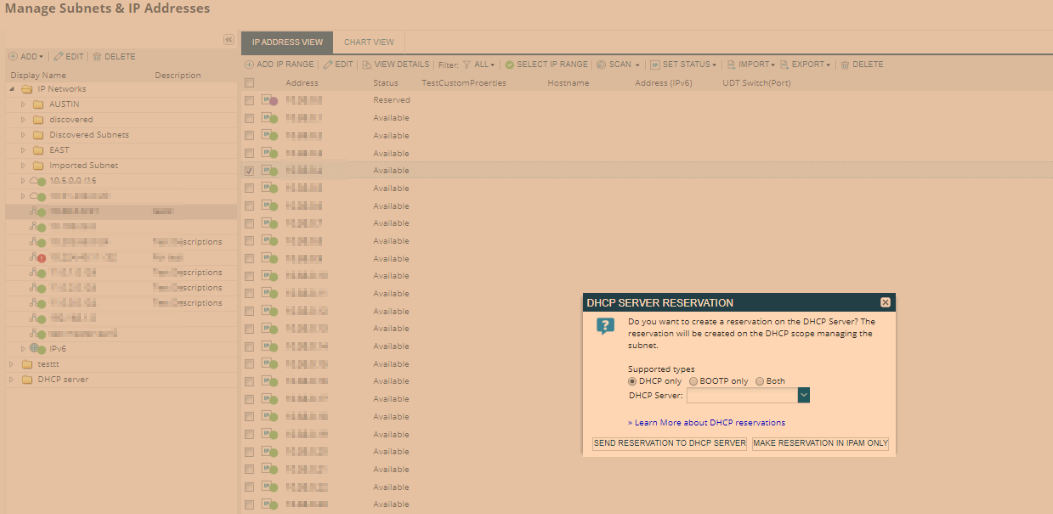Screen dimensions: 1053x514
Task: Click Edit pencil in IP address toolbar
Action: coord(338,65)
